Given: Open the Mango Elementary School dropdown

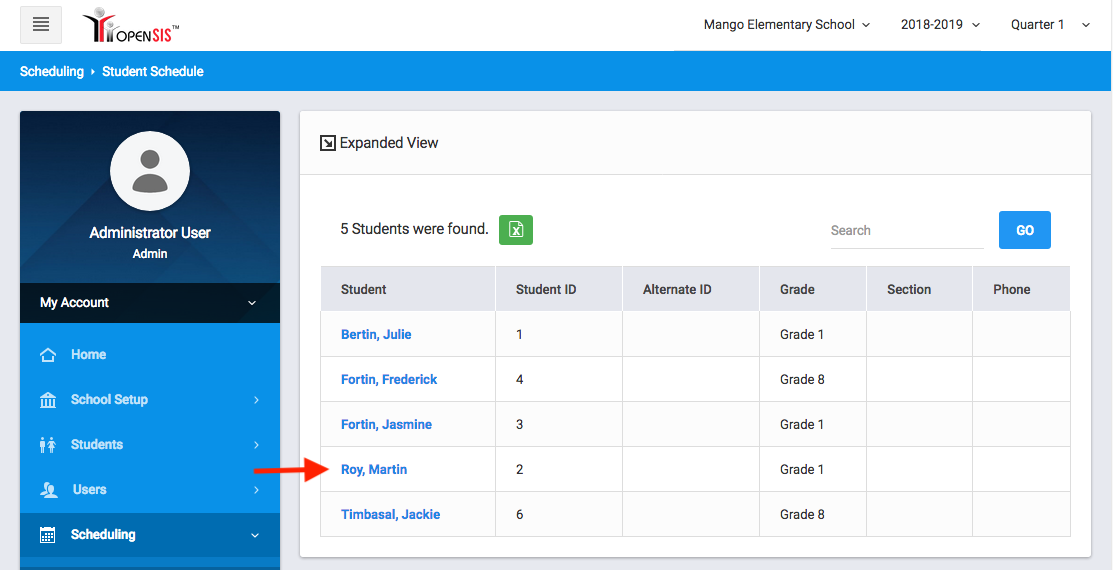Looking at the screenshot, I should [786, 25].
